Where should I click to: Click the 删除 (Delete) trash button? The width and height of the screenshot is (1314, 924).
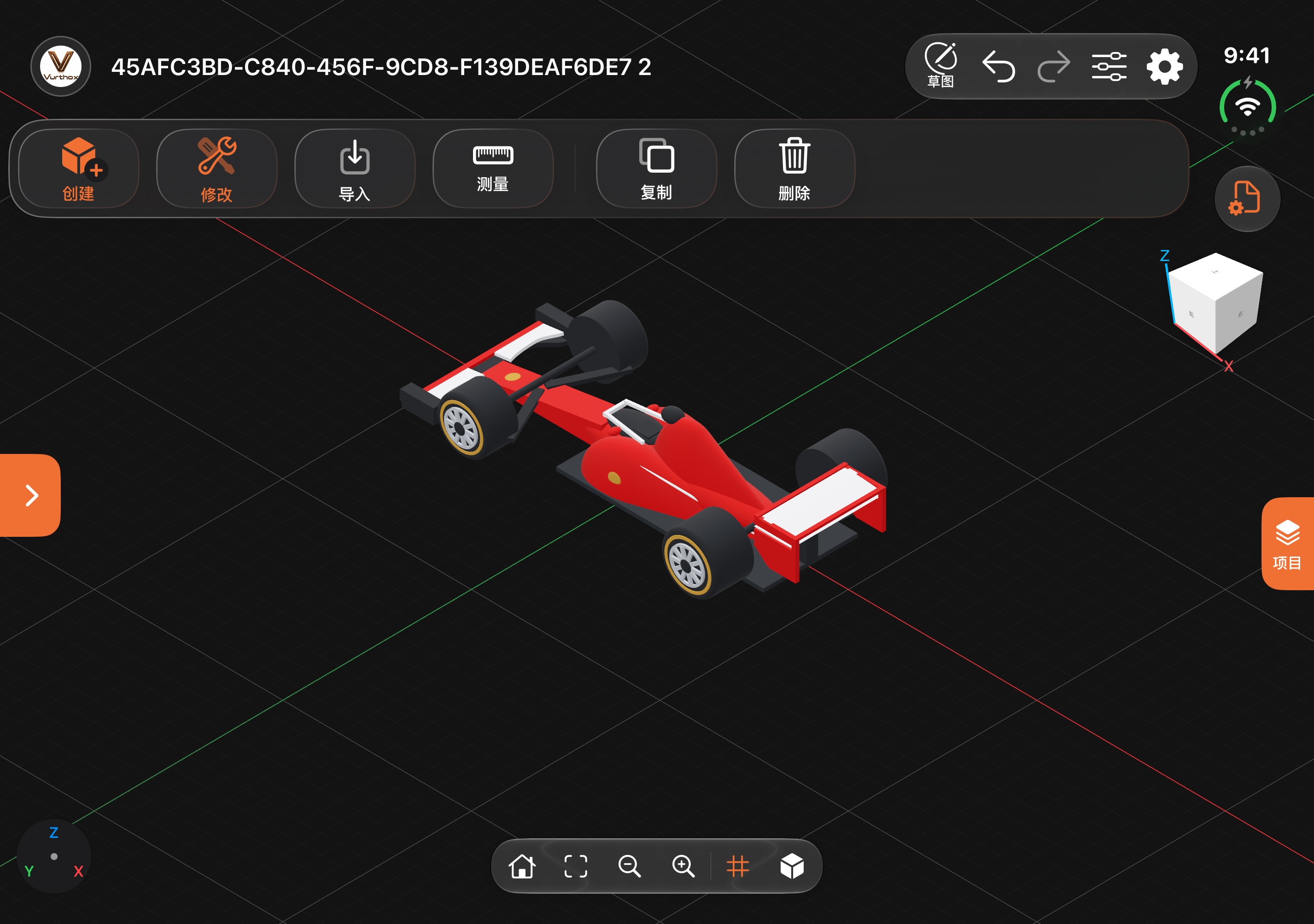tap(794, 169)
